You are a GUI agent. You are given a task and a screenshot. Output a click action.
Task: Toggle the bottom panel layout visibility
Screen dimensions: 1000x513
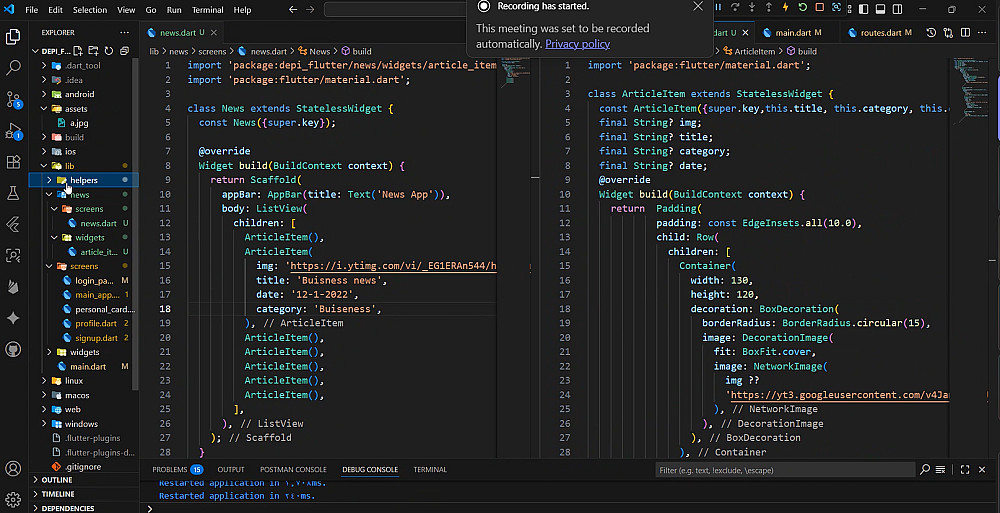881,9
